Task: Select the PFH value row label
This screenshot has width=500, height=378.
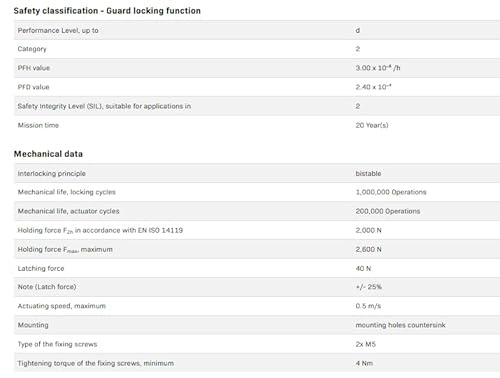Action: [34, 68]
